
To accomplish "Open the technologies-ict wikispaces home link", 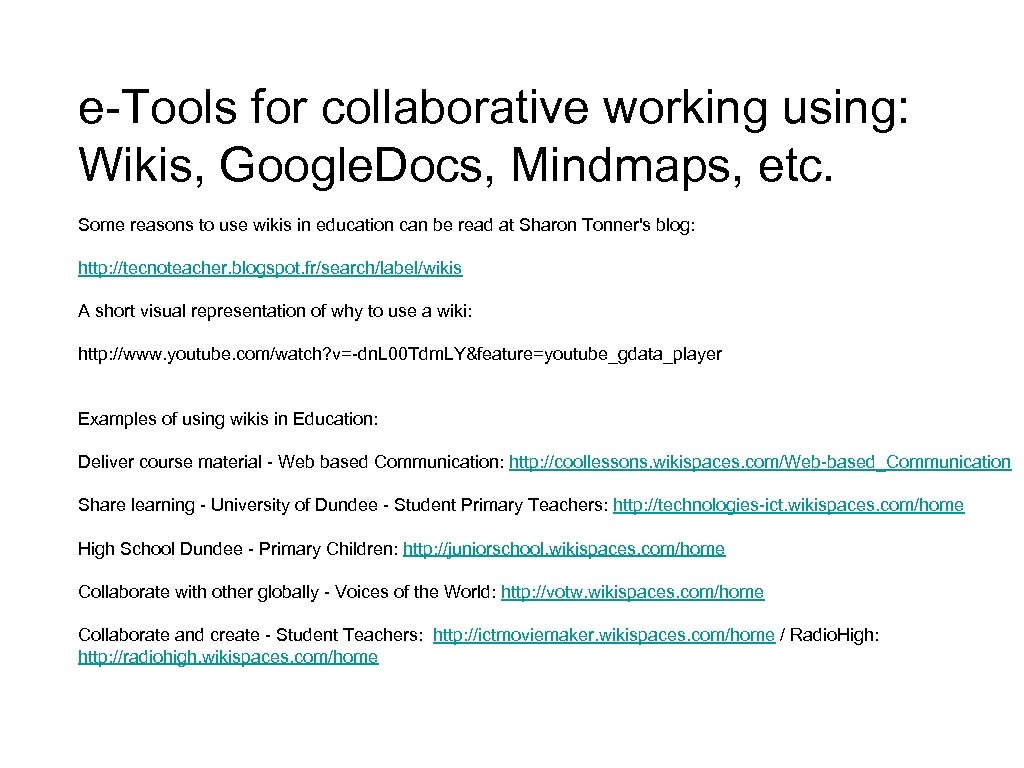I will click(787, 505).
